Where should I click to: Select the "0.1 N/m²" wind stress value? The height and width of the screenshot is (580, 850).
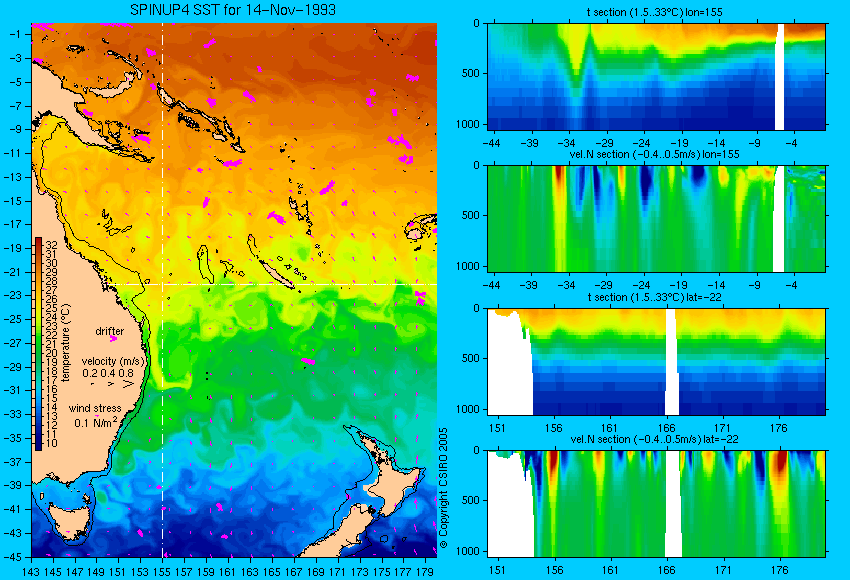(95, 422)
